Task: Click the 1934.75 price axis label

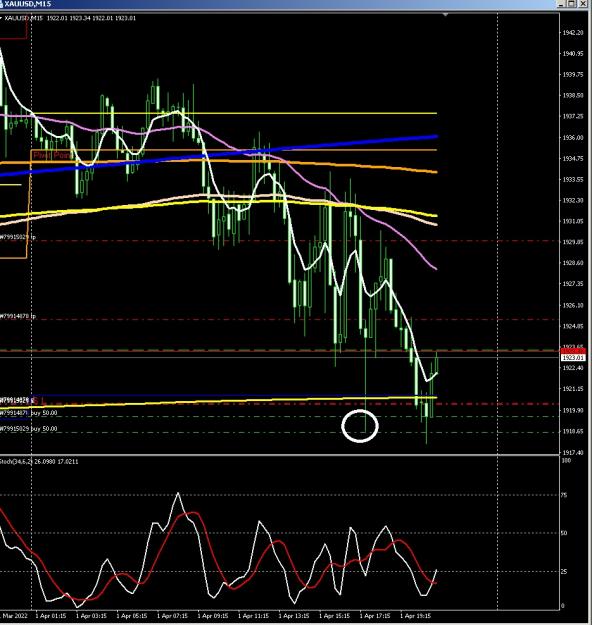Action: coord(573,159)
